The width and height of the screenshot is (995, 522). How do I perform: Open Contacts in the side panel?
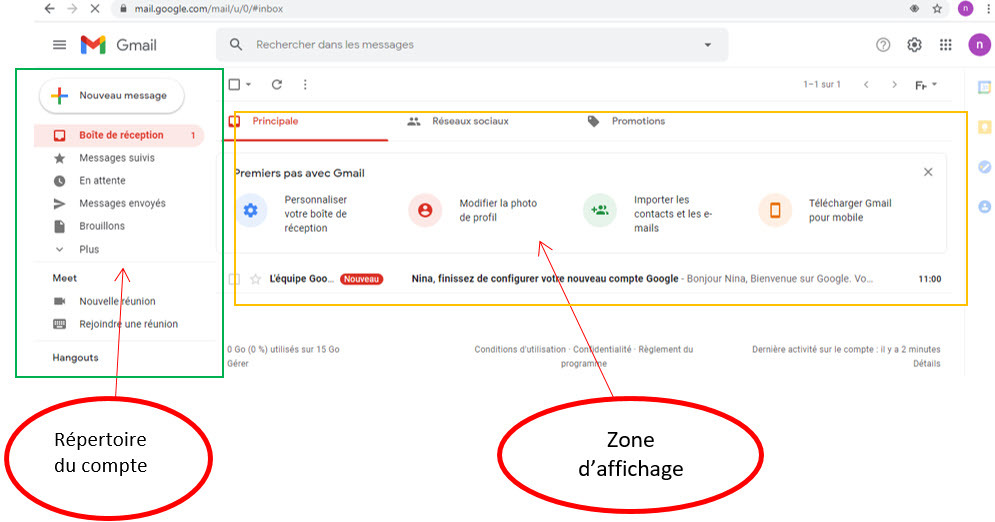pos(984,207)
